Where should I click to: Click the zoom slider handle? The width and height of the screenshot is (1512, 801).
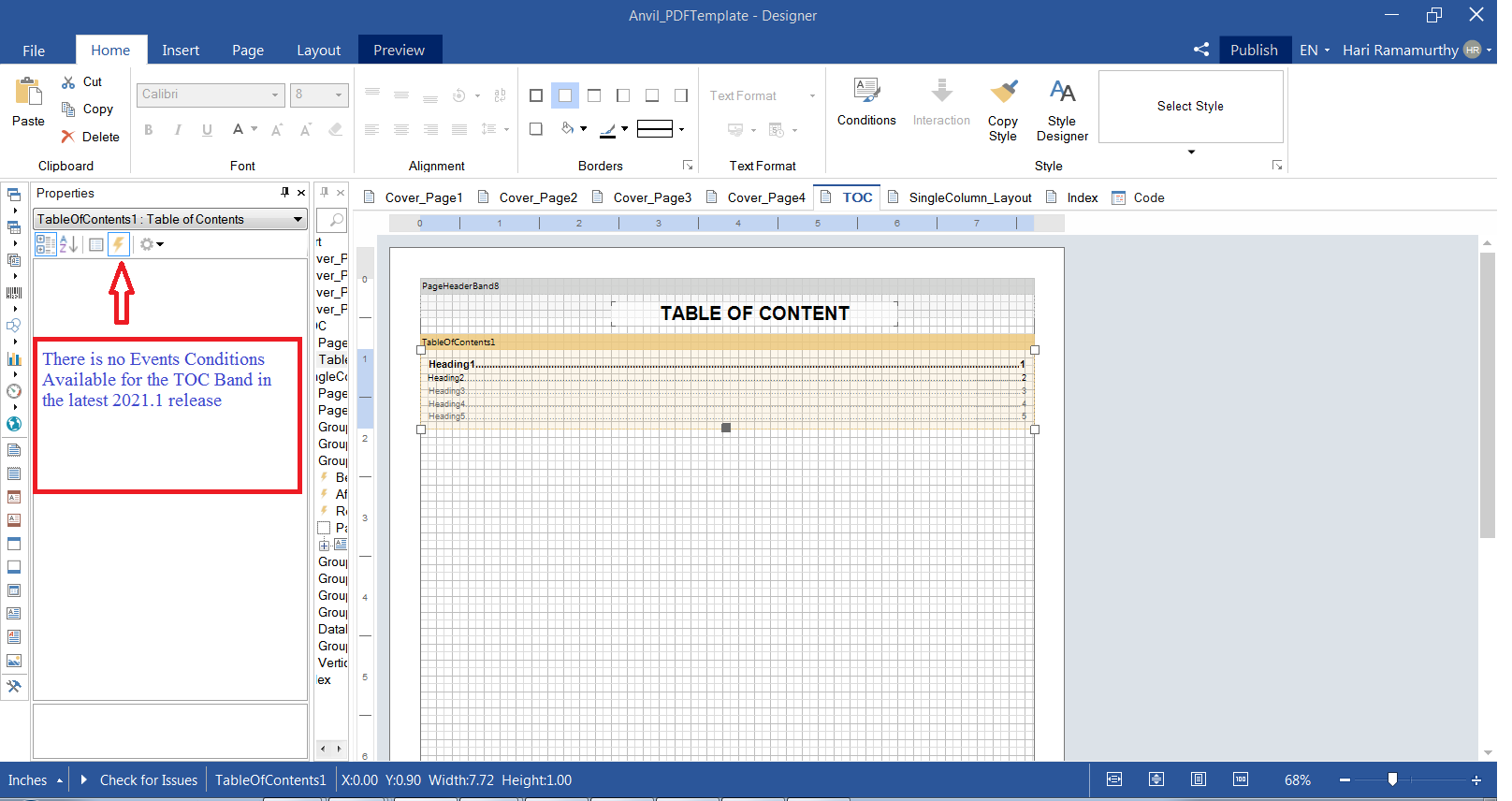[1392, 779]
